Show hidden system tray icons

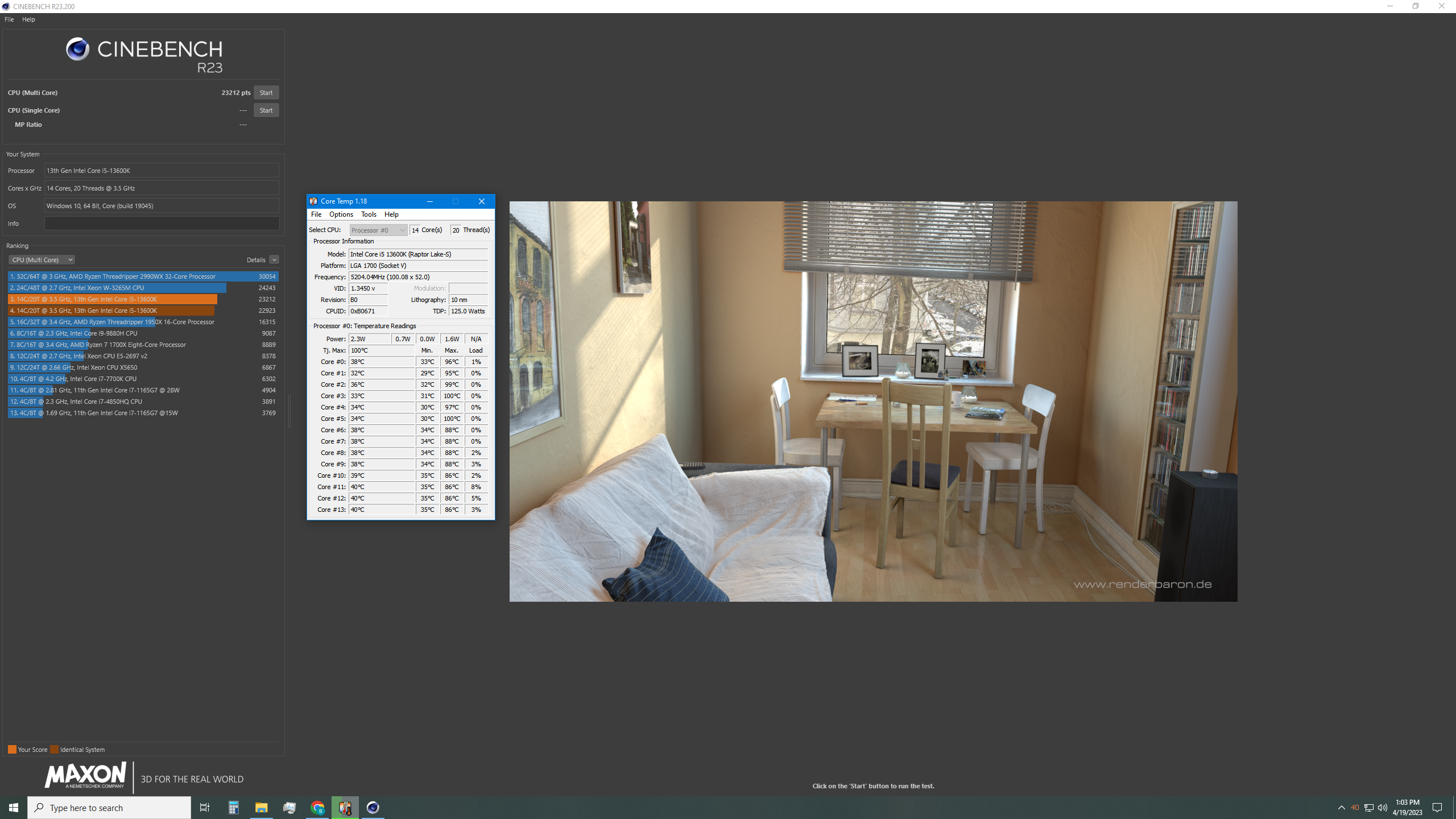pyautogui.click(x=1342, y=808)
